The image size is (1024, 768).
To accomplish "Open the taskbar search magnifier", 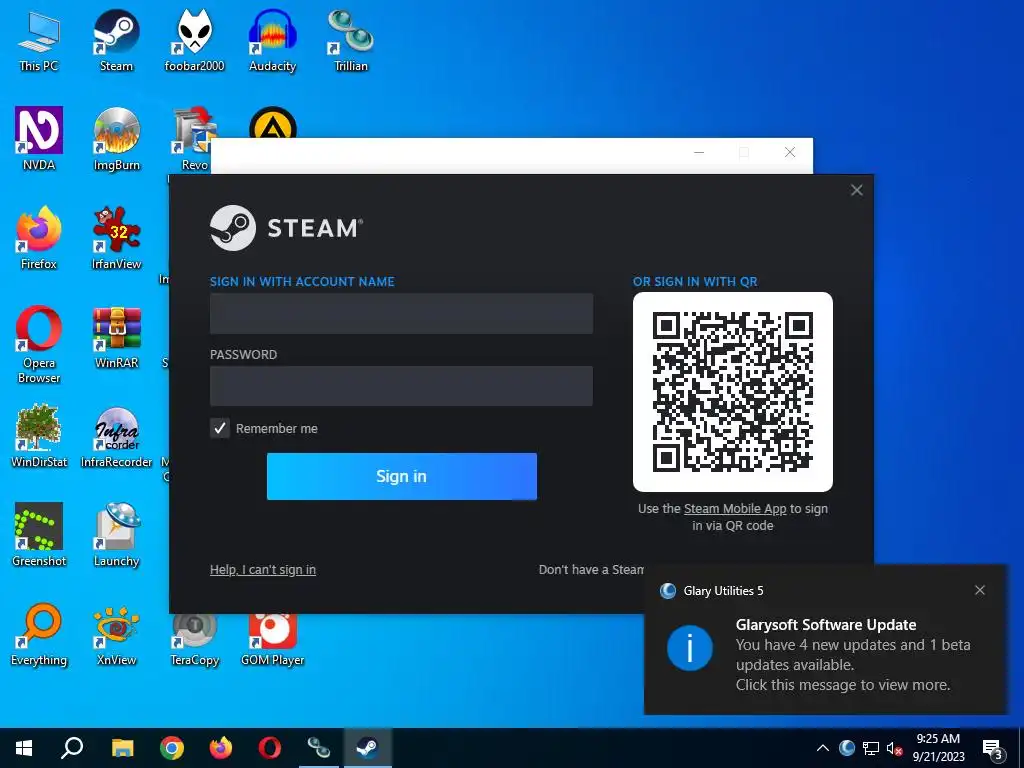I will 72,748.
